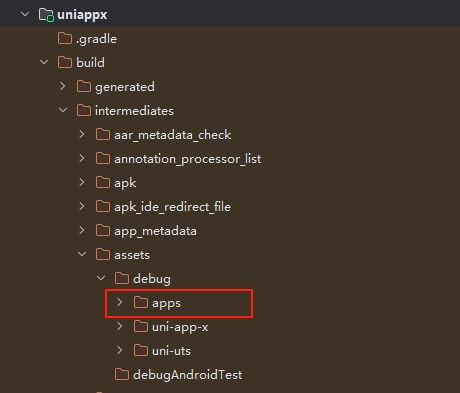Select the uniappx project name
The height and width of the screenshot is (393, 460).
82,15
